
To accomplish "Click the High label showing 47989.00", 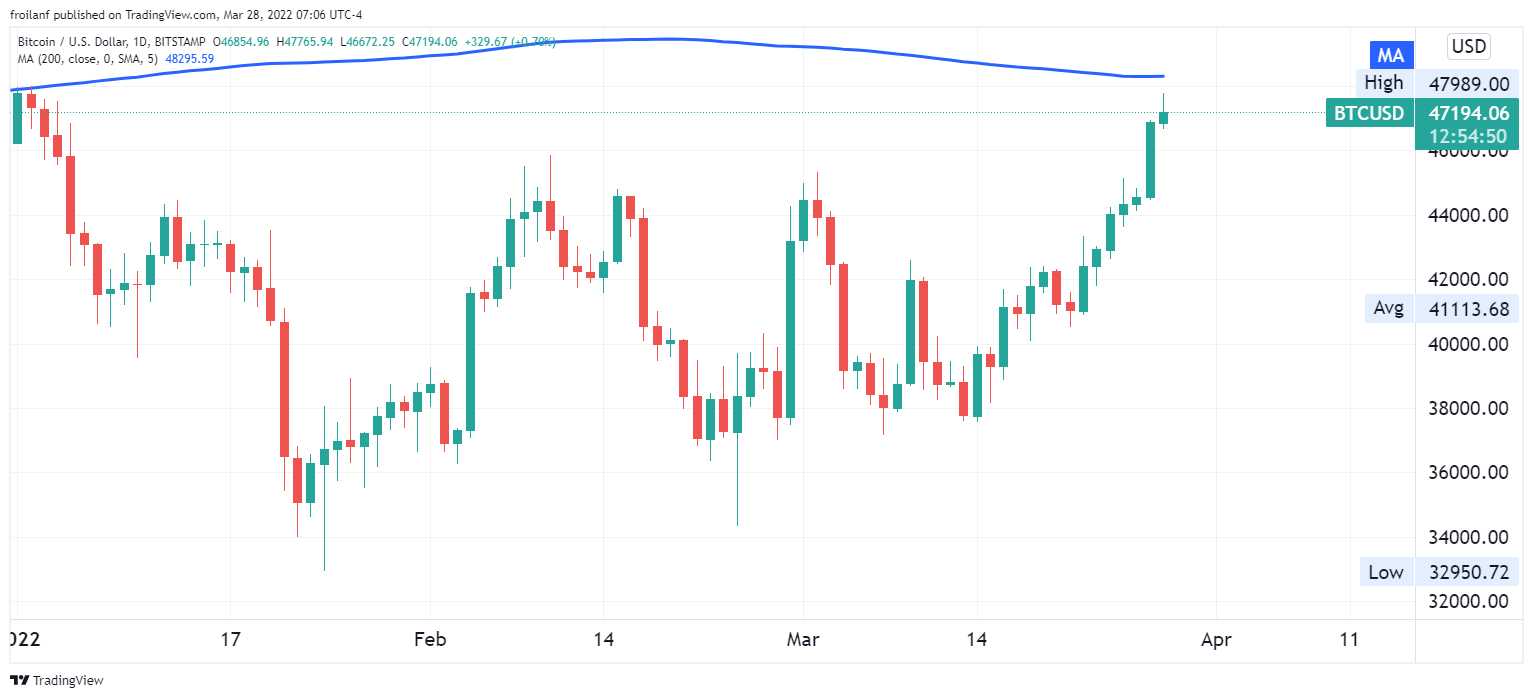I will [1383, 83].
